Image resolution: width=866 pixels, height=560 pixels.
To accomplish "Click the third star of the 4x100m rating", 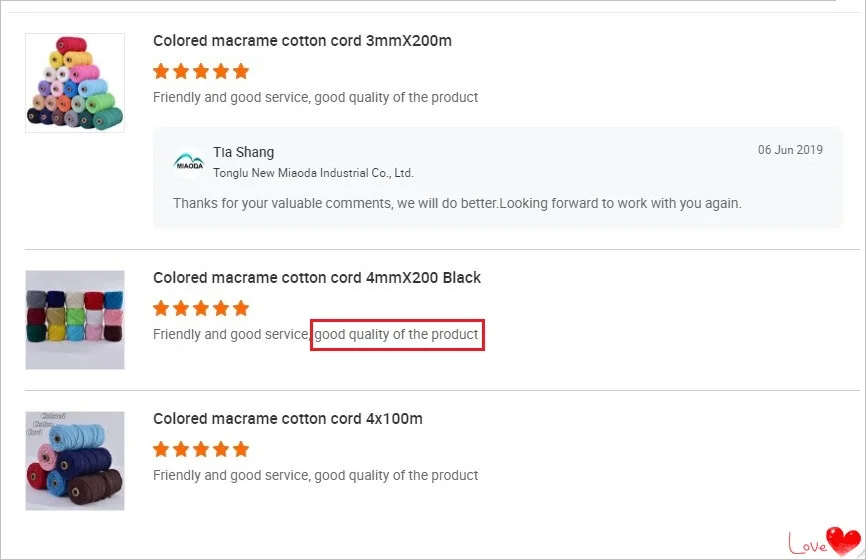I will (x=201, y=450).
